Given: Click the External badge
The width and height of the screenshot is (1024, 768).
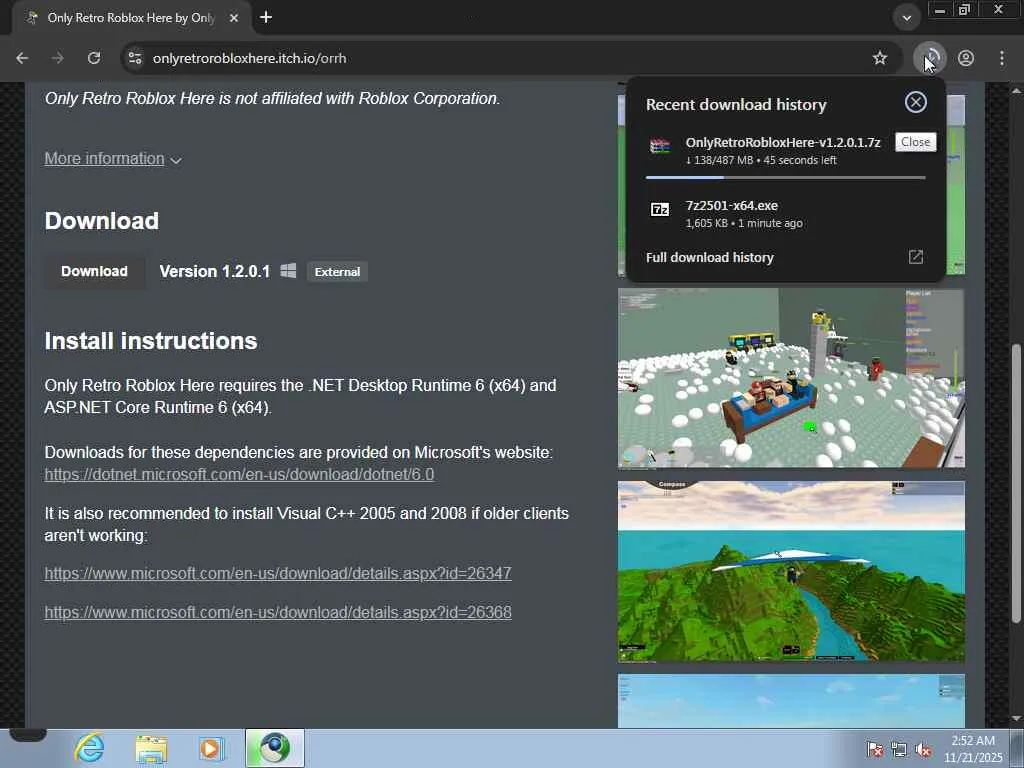Looking at the screenshot, I should pos(337,272).
